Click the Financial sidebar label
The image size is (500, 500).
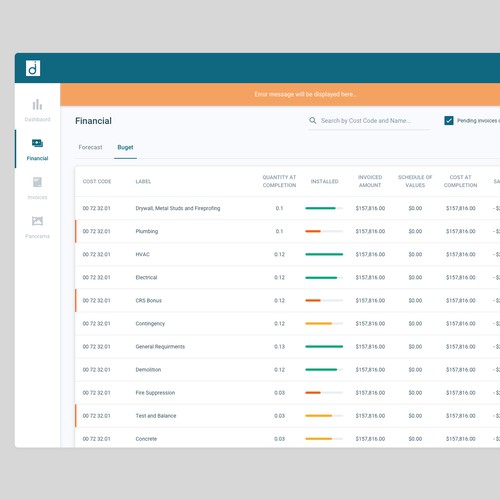point(37,158)
